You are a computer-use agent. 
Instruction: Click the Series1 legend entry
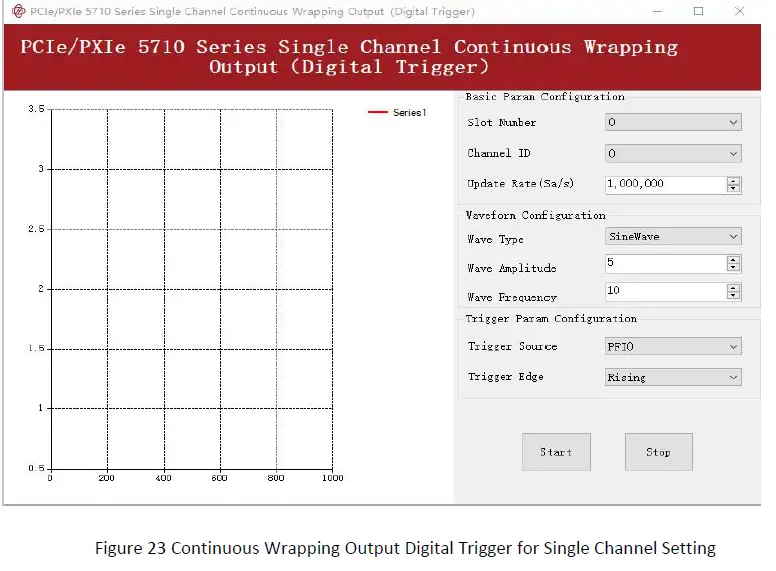point(397,112)
